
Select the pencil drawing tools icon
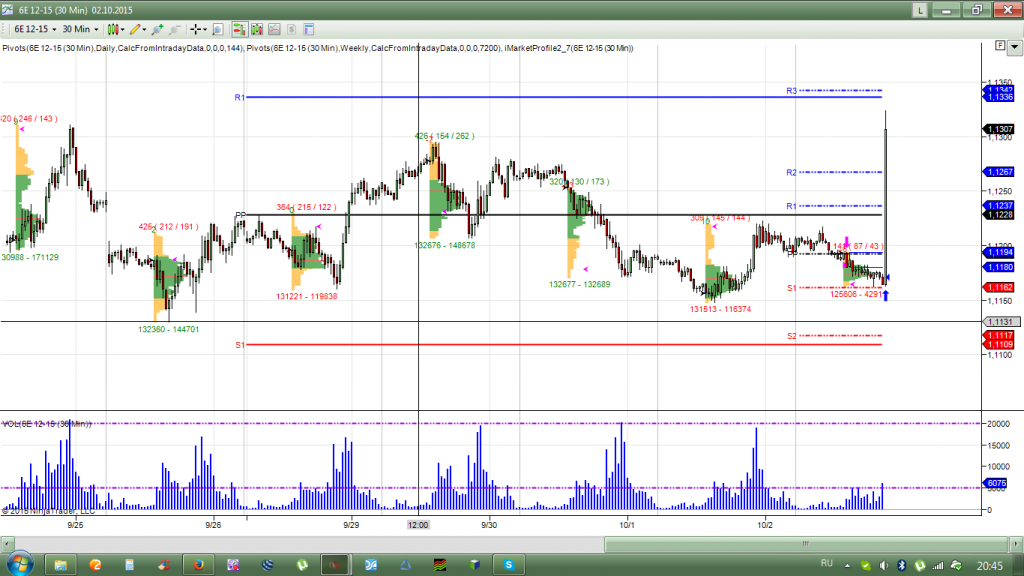(137, 30)
